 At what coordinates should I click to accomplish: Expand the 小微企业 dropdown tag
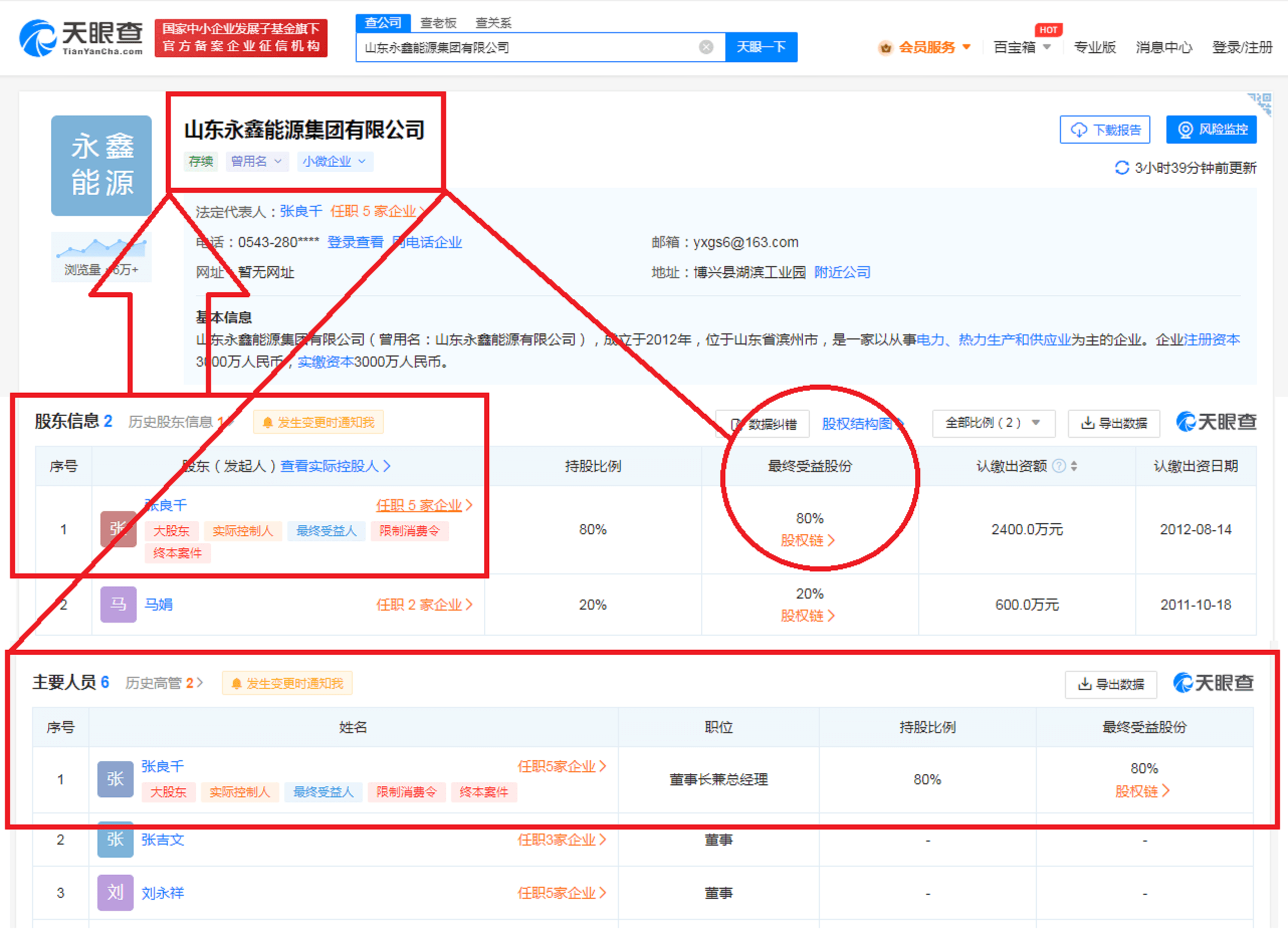click(x=335, y=162)
